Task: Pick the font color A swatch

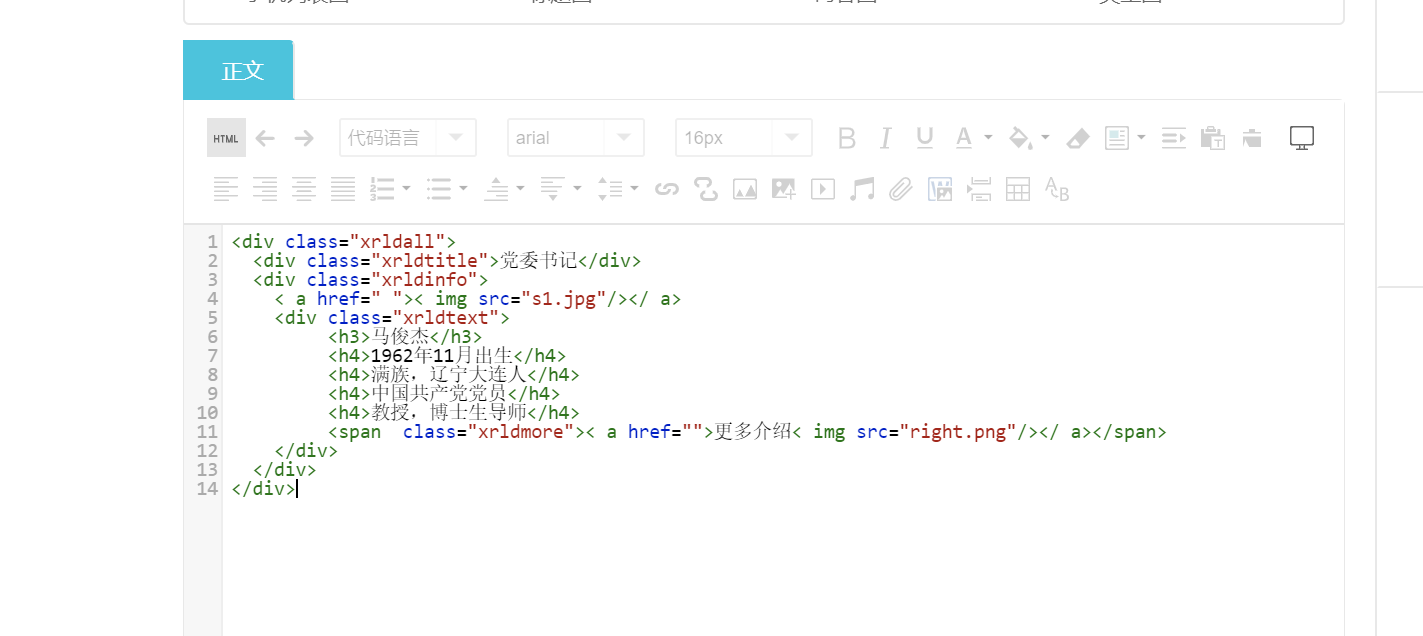Action: 964,138
